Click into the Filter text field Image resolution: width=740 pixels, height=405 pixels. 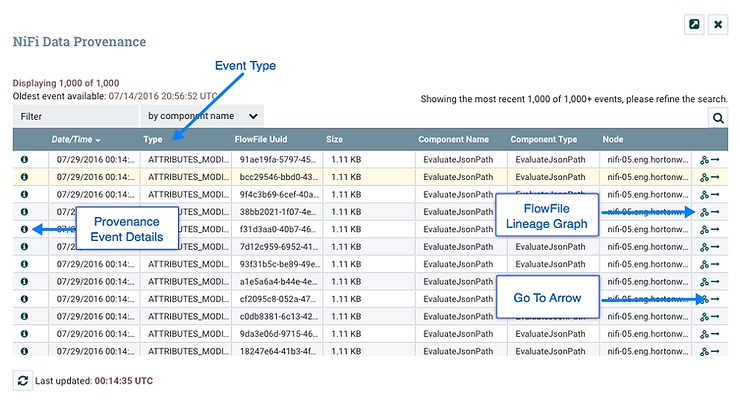click(76, 116)
